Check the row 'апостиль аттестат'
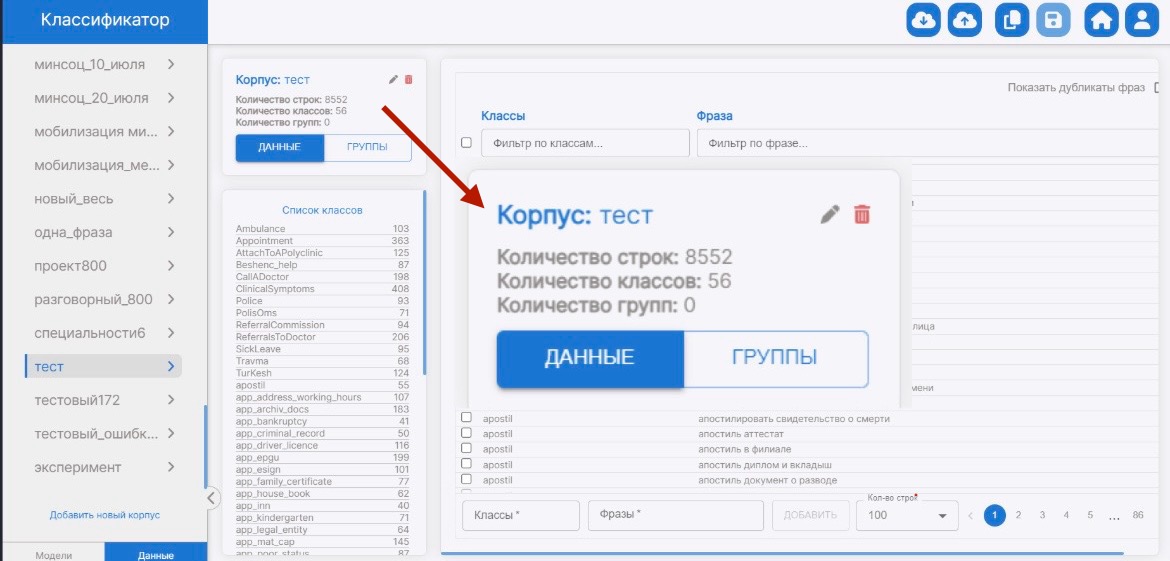 pyautogui.click(x=466, y=433)
